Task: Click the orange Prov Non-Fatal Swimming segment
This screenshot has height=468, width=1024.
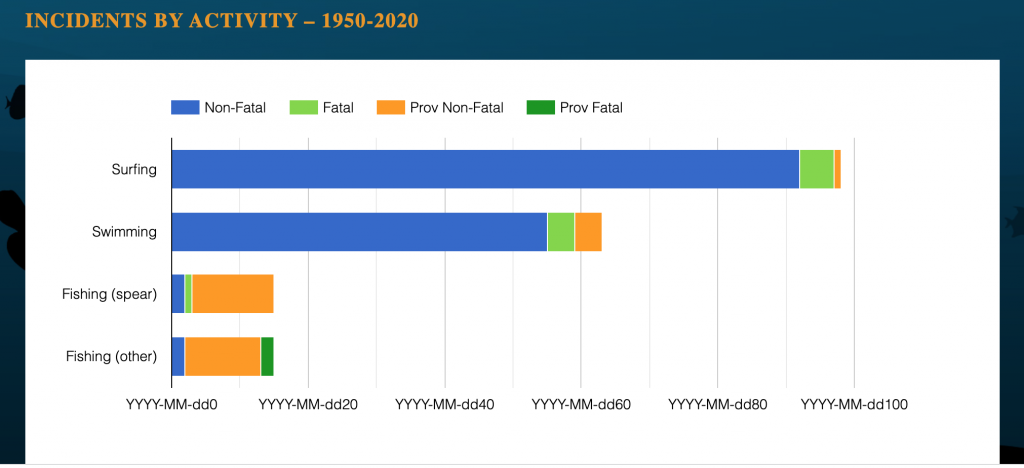Action: (x=588, y=232)
